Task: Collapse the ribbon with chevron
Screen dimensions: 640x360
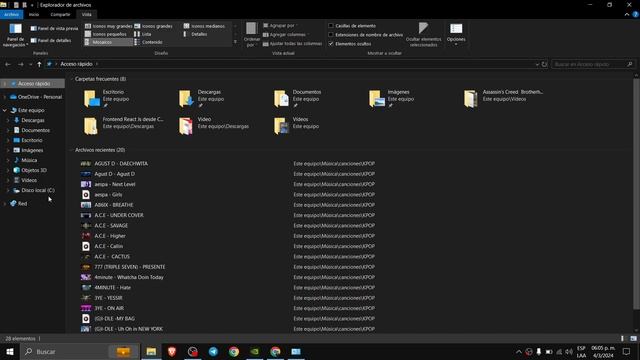Action: 627,14
